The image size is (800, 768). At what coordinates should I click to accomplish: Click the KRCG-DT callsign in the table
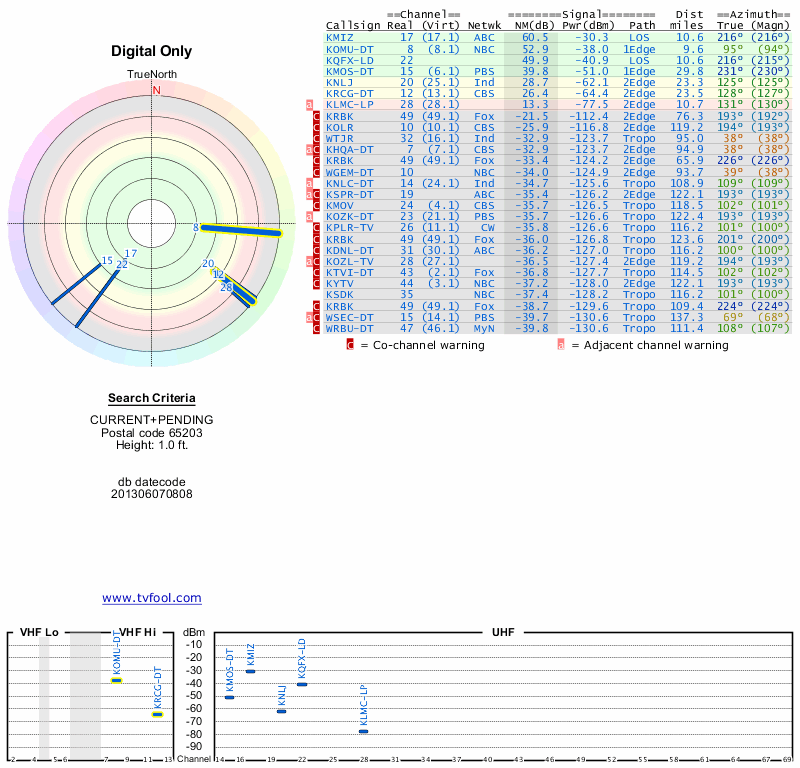point(350,93)
